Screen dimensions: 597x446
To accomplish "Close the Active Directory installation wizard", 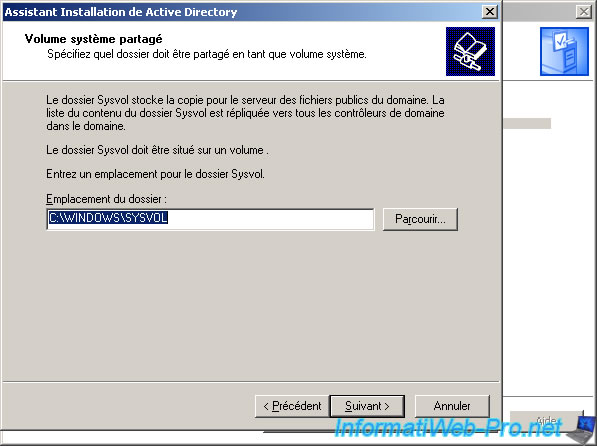I will pyautogui.click(x=490, y=12).
